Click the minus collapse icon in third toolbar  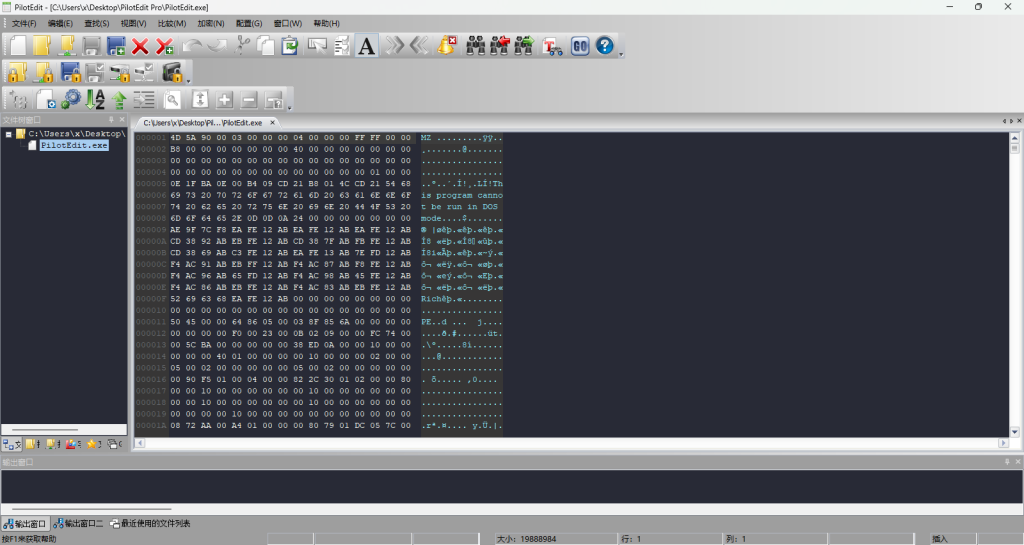[x=249, y=100]
